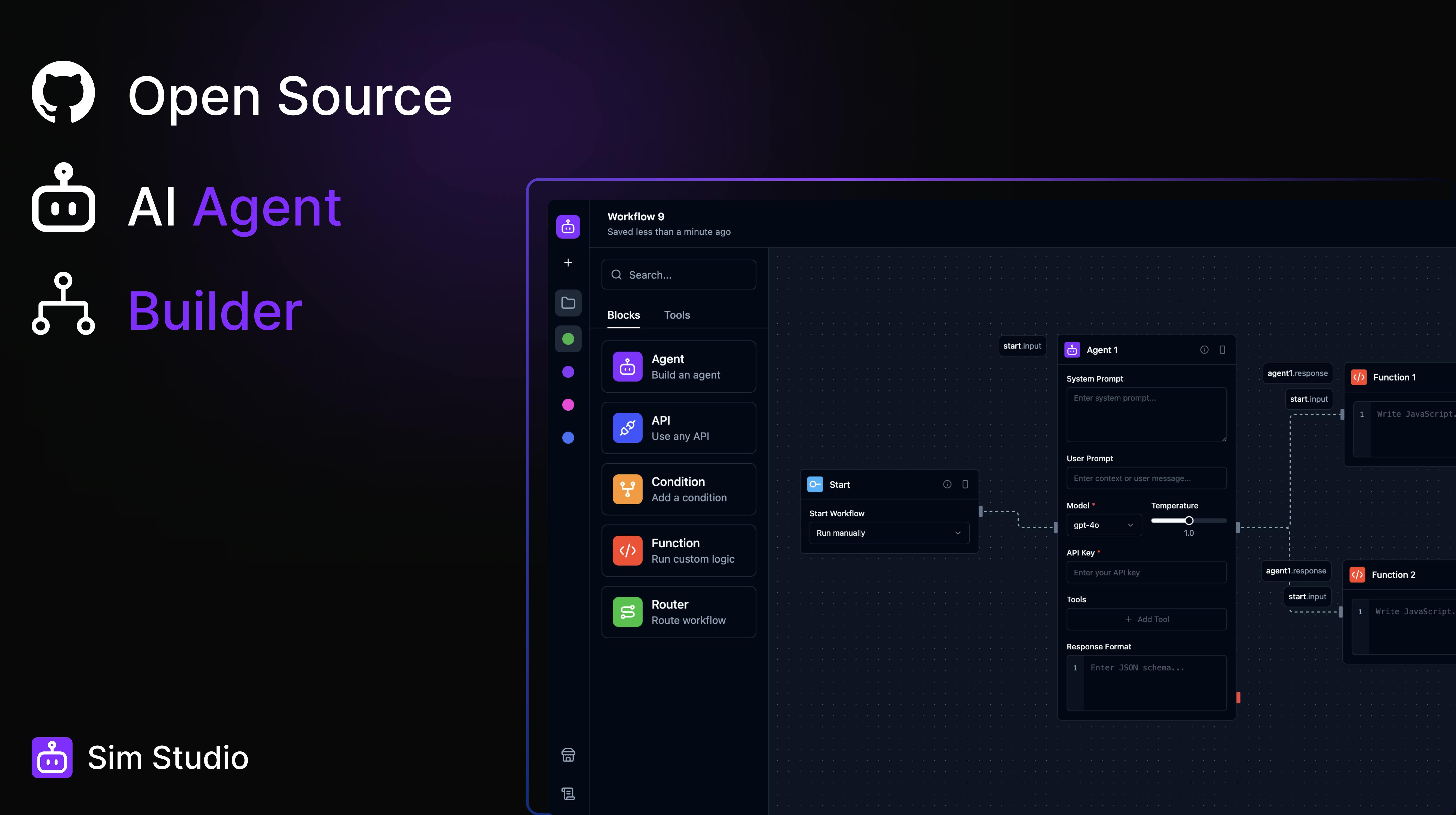Switch to the Blocks tab

pyautogui.click(x=624, y=315)
